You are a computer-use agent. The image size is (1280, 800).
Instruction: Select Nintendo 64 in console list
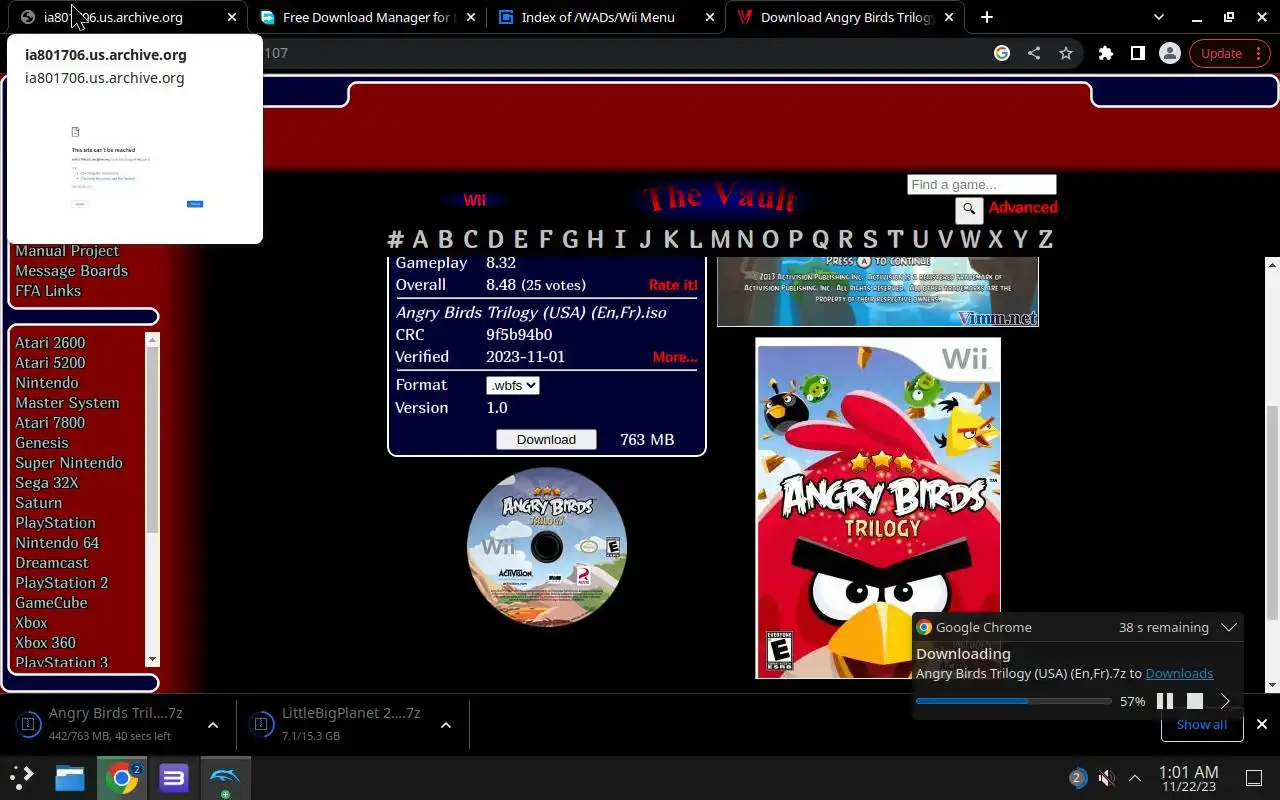57,543
